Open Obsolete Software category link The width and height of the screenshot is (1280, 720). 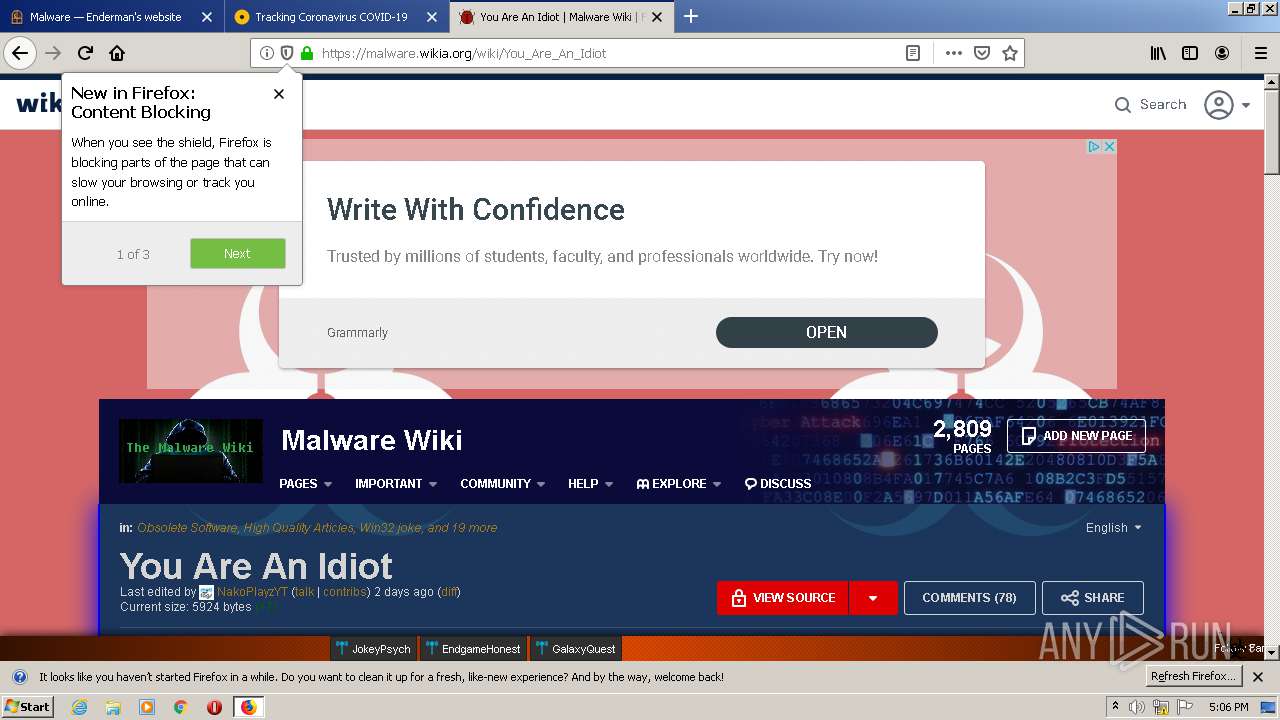(x=187, y=528)
